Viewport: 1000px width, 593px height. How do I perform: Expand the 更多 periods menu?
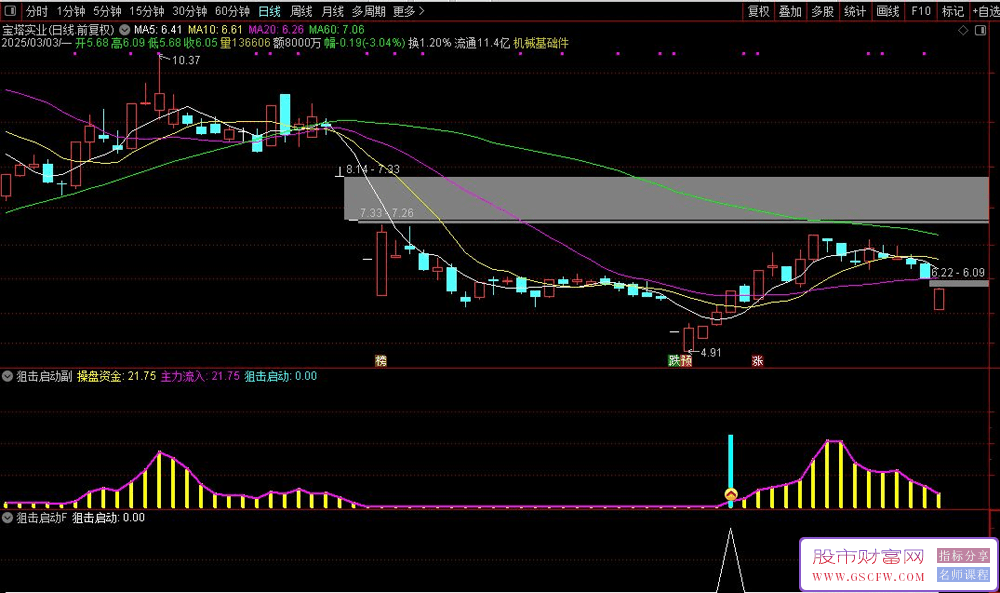click(408, 11)
